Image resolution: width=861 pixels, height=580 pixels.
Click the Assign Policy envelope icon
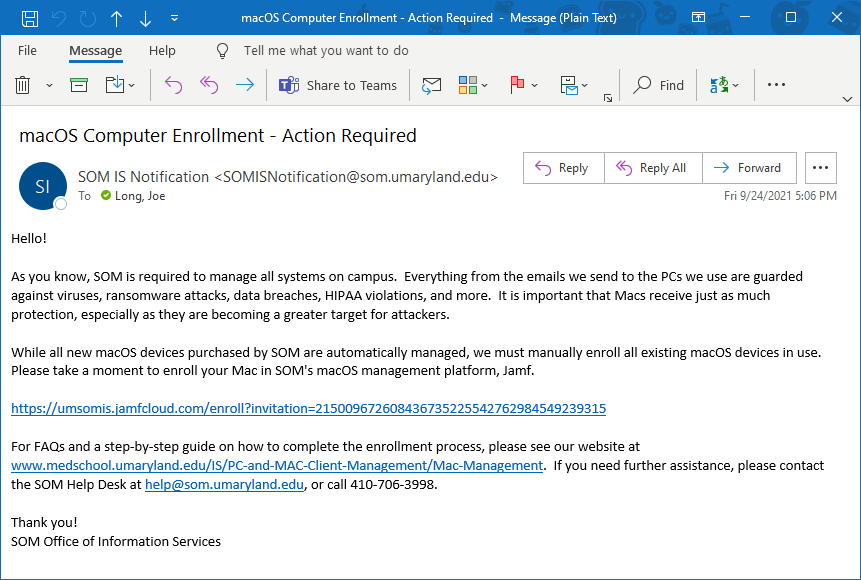[x=569, y=86]
